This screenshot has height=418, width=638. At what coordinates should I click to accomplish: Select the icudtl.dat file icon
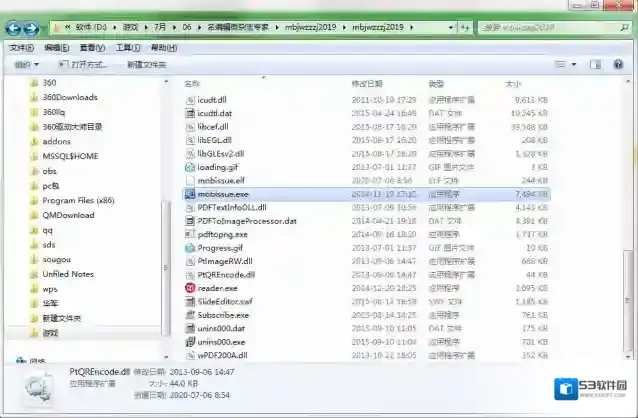[x=190, y=113]
